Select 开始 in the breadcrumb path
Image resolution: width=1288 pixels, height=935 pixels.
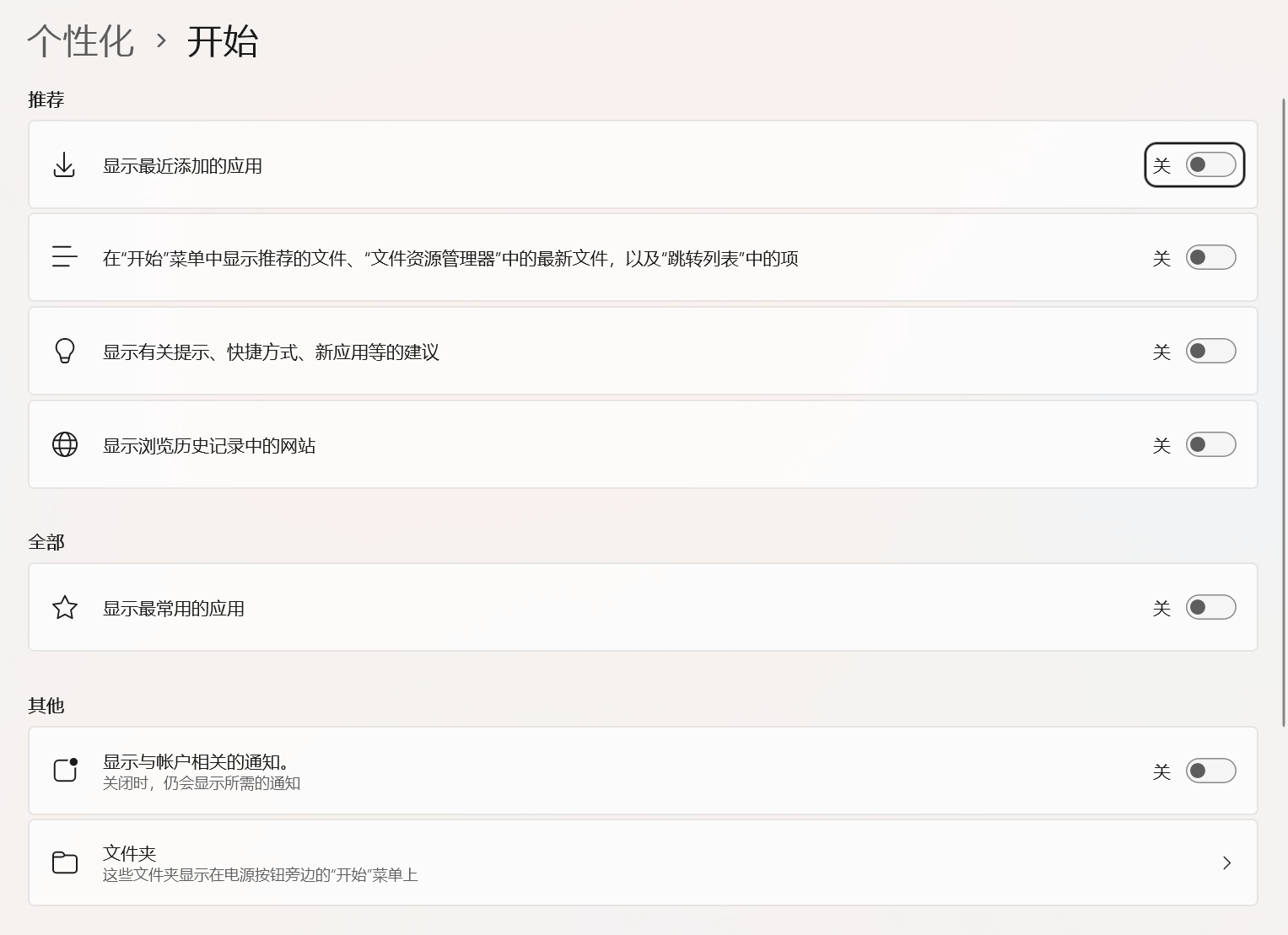tap(223, 40)
